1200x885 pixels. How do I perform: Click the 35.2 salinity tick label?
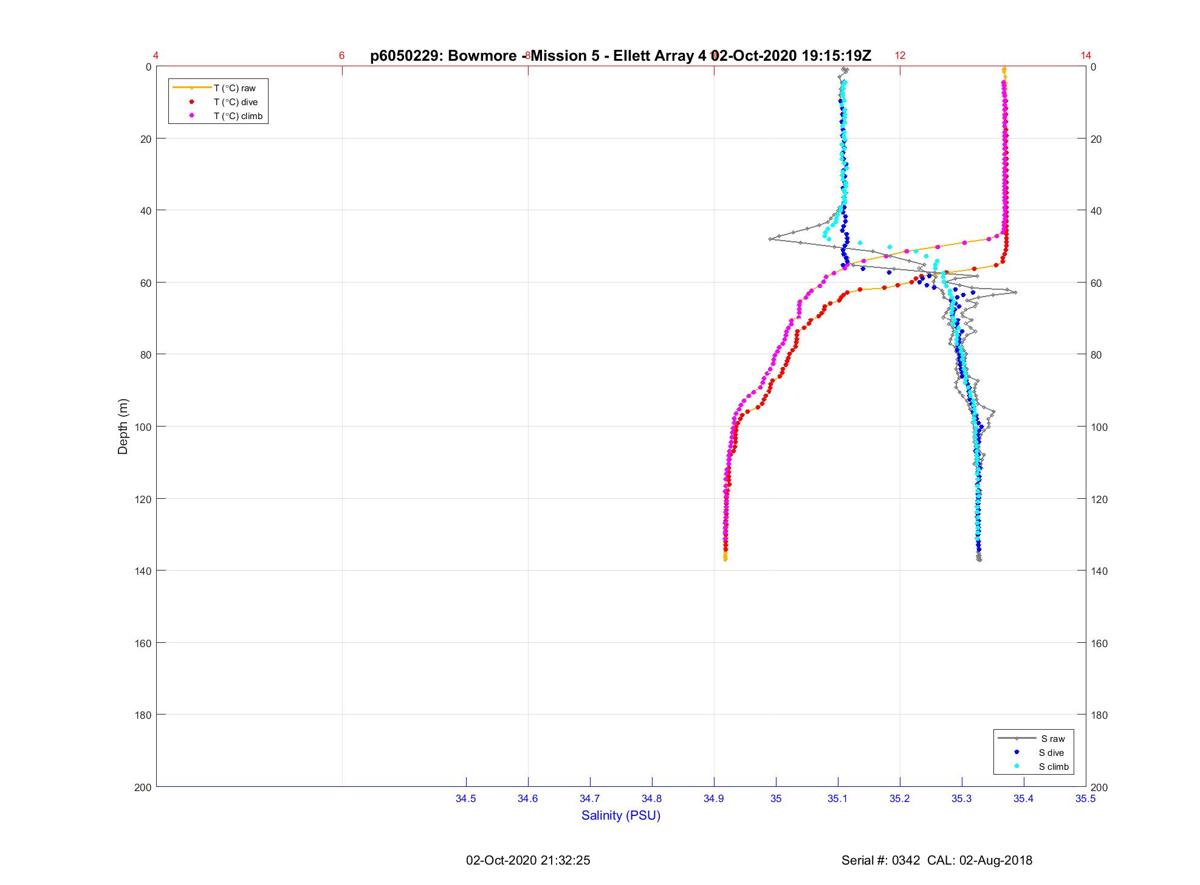pyautogui.click(x=900, y=799)
